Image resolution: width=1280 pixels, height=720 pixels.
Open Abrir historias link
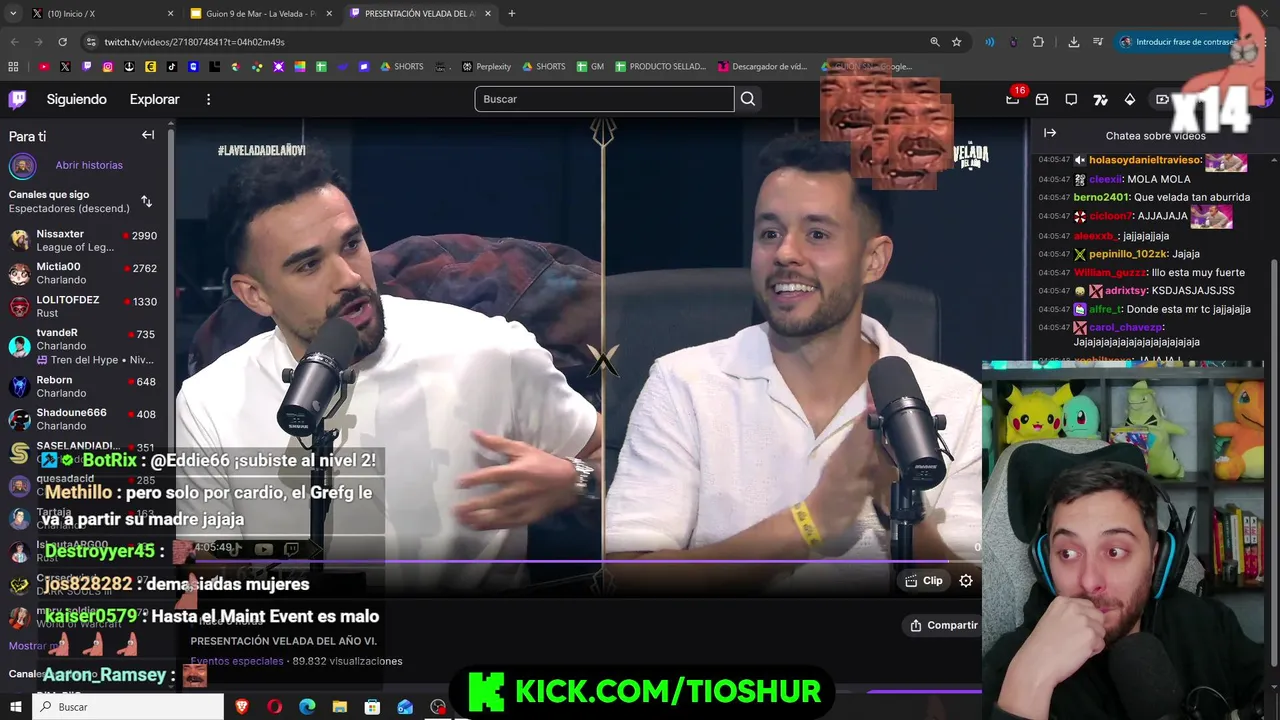click(x=89, y=165)
